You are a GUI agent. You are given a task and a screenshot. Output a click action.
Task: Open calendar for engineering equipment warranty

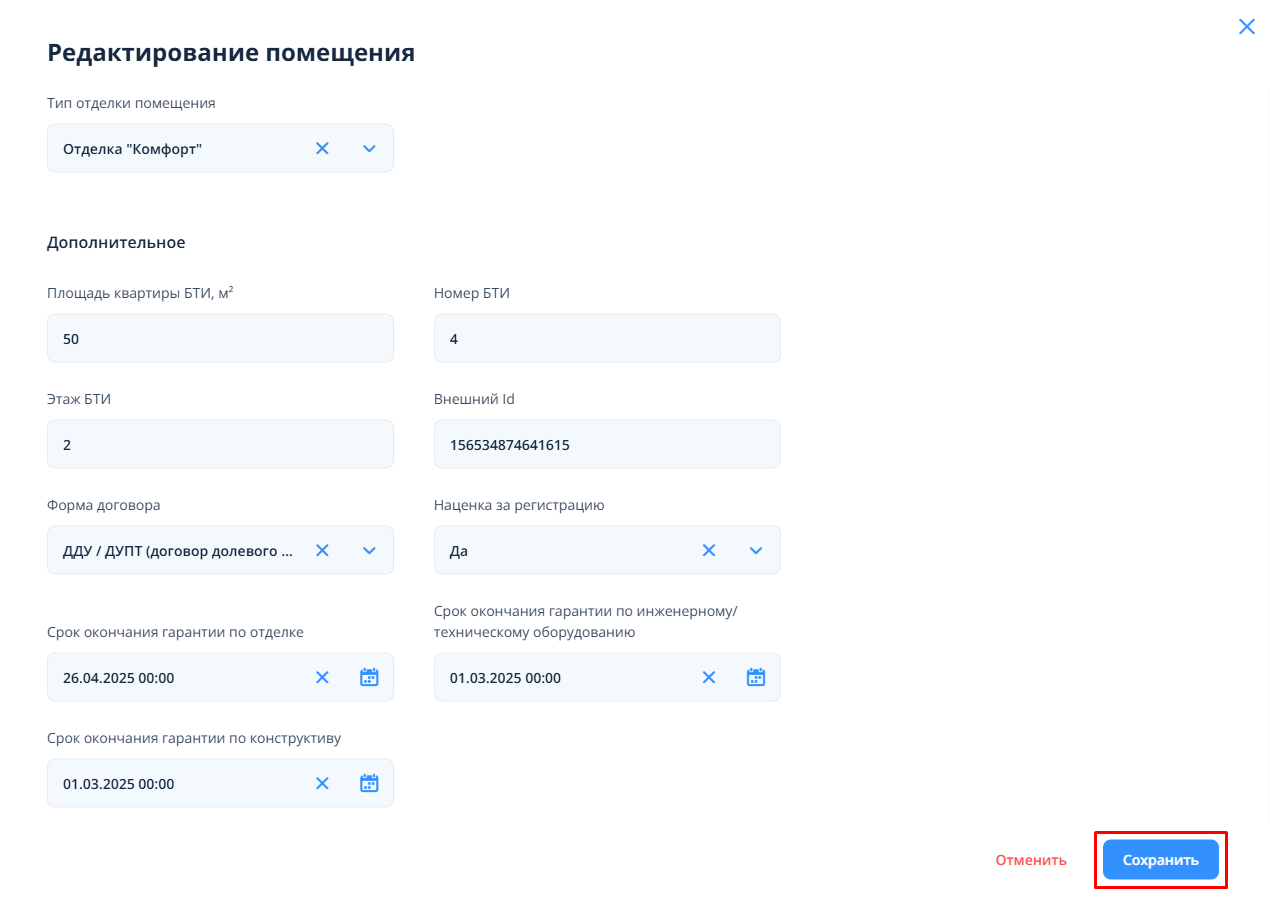coord(756,677)
